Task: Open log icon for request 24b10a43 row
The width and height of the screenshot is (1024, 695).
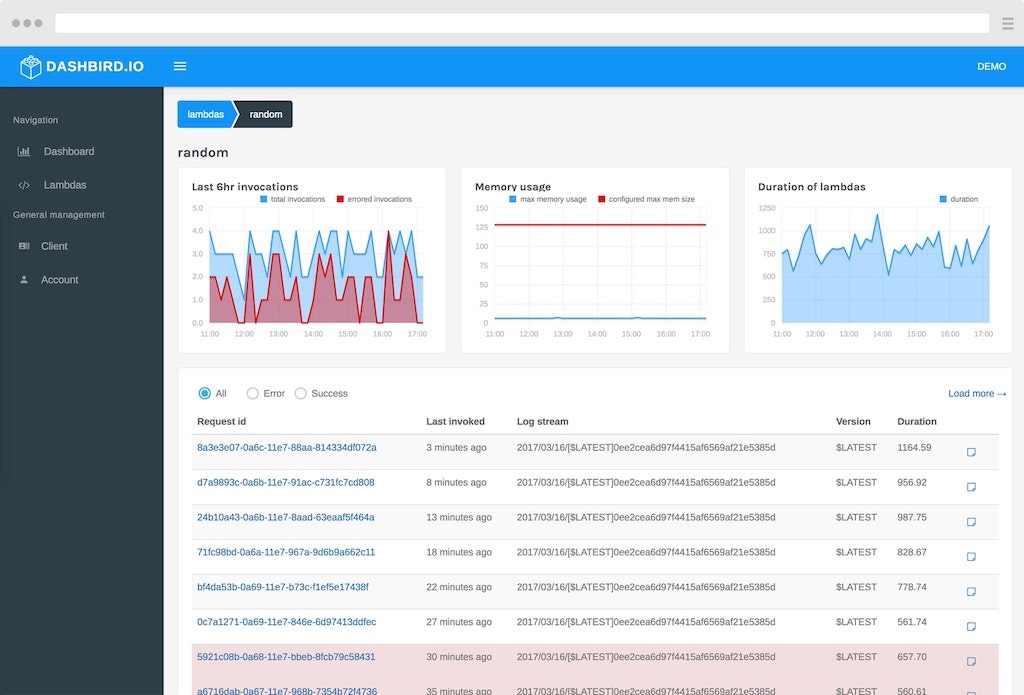Action: pyautogui.click(x=971, y=521)
